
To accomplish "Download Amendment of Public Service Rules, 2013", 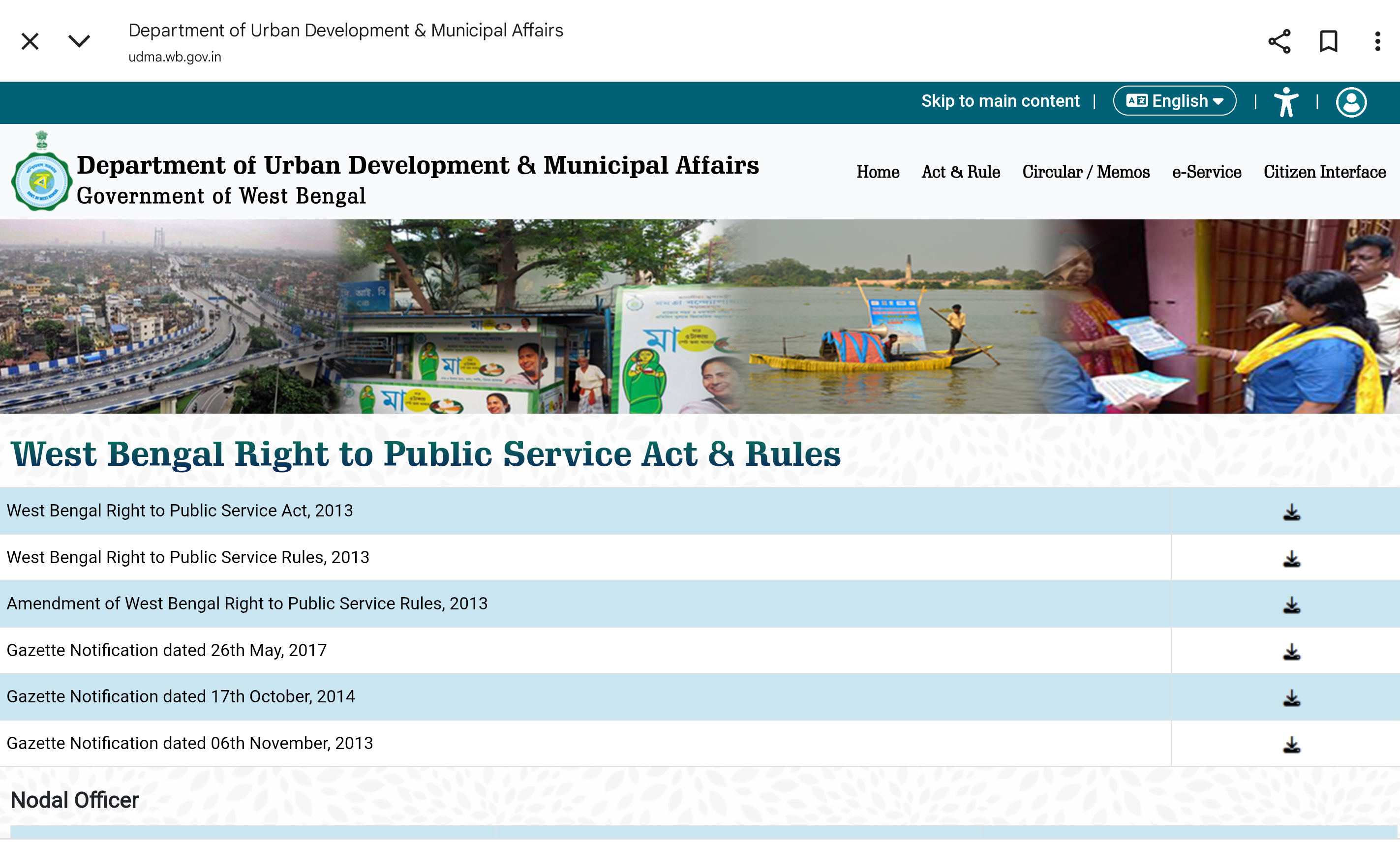I will tap(1291, 604).
